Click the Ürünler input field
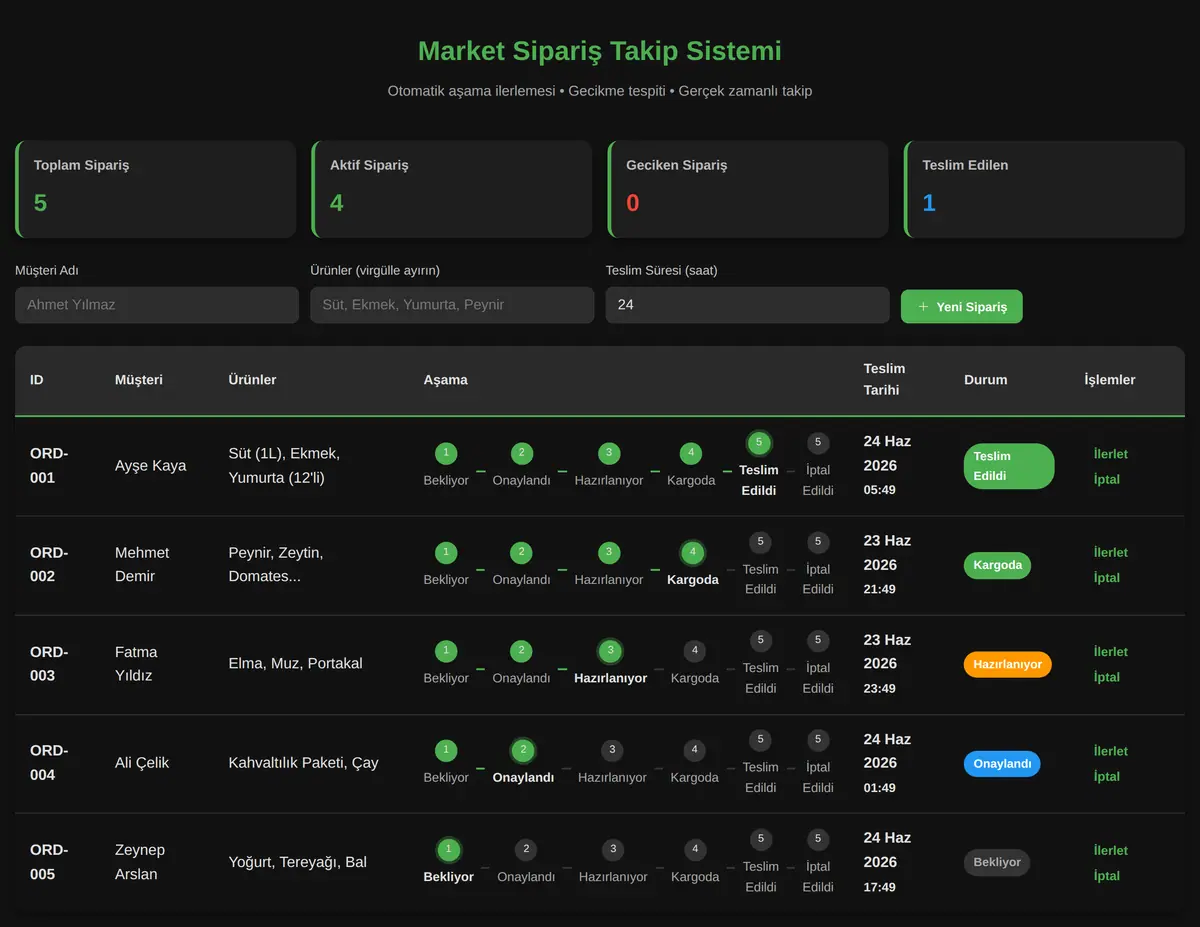The width and height of the screenshot is (1200, 927). click(x=452, y=305)
